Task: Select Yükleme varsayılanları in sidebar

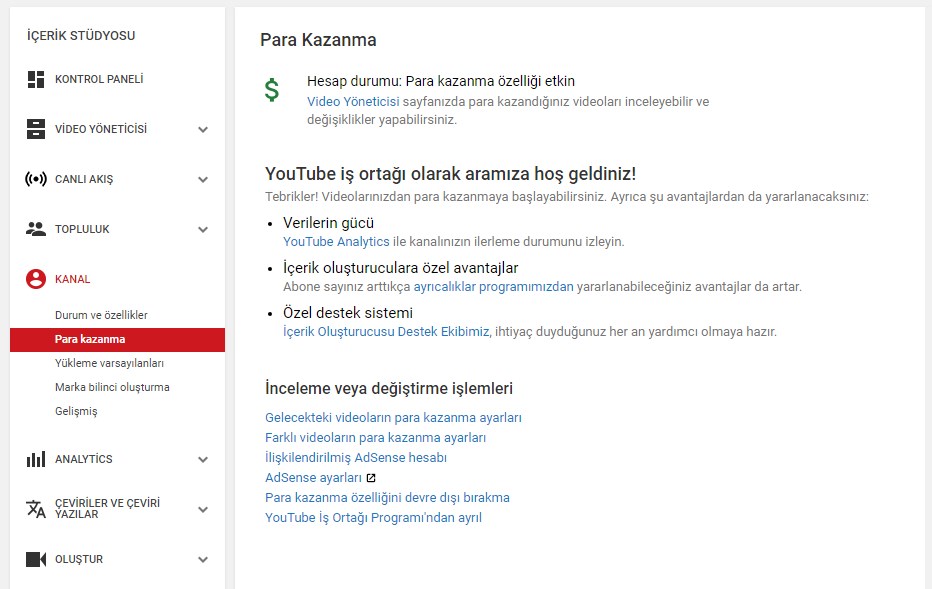Action: pyautogui.click(x=109, y=363)
